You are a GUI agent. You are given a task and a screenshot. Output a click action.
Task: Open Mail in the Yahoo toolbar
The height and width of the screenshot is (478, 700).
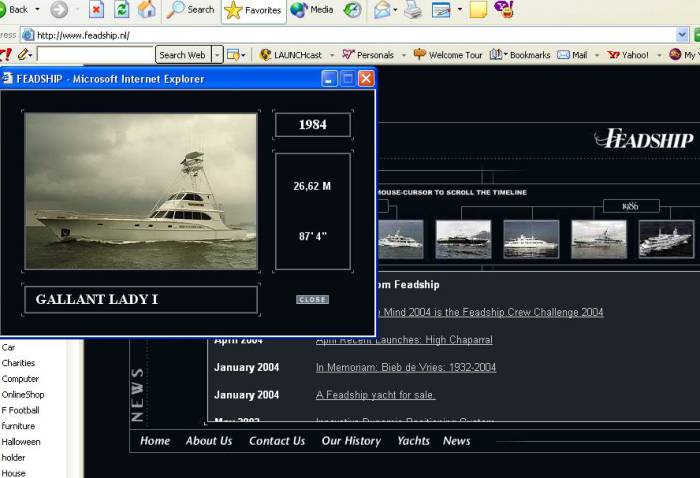573,55
